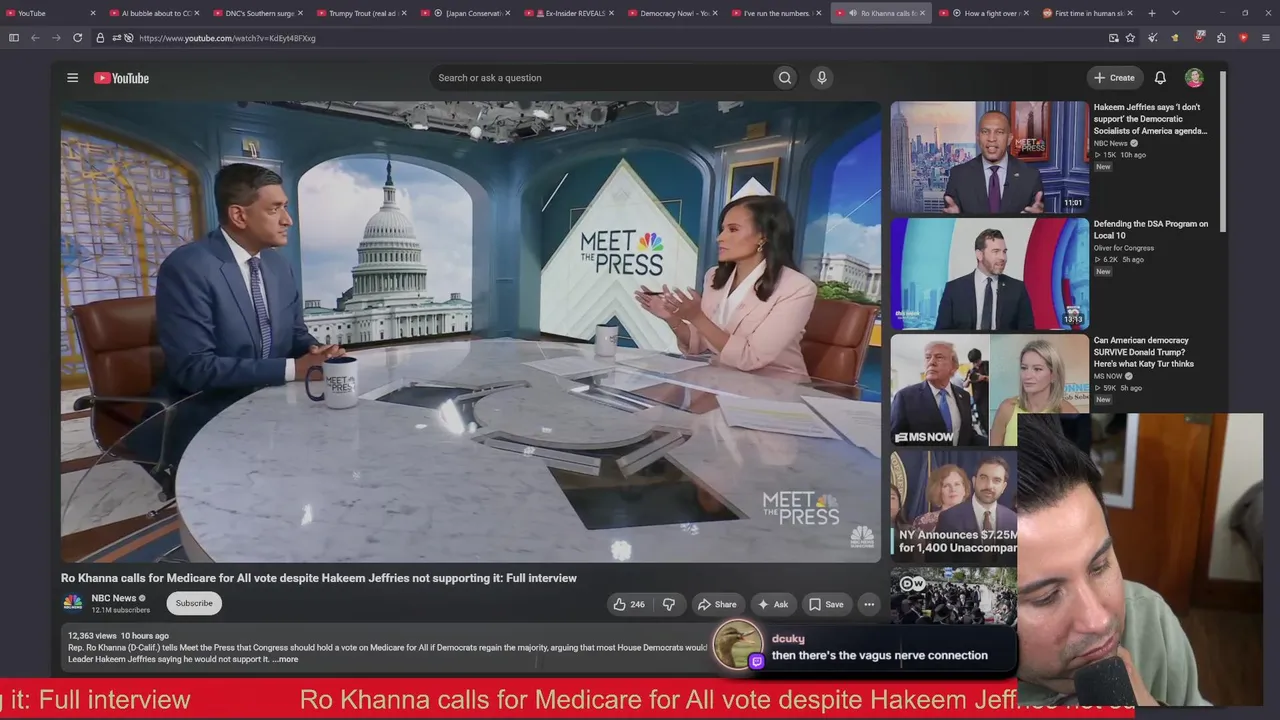Click the Meet the Press video player

tap(470, 332)
